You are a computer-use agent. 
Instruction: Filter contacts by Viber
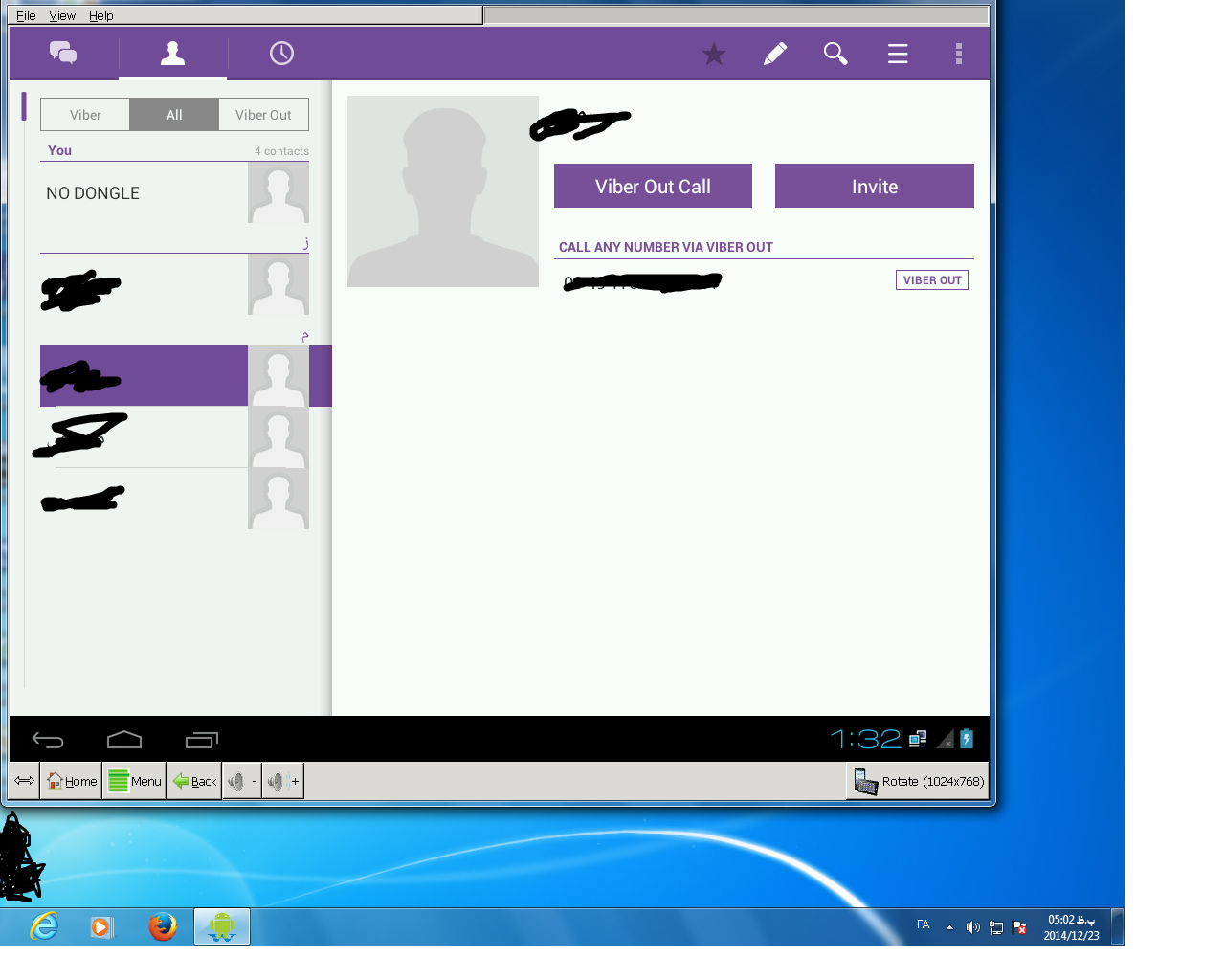point(85,115)
